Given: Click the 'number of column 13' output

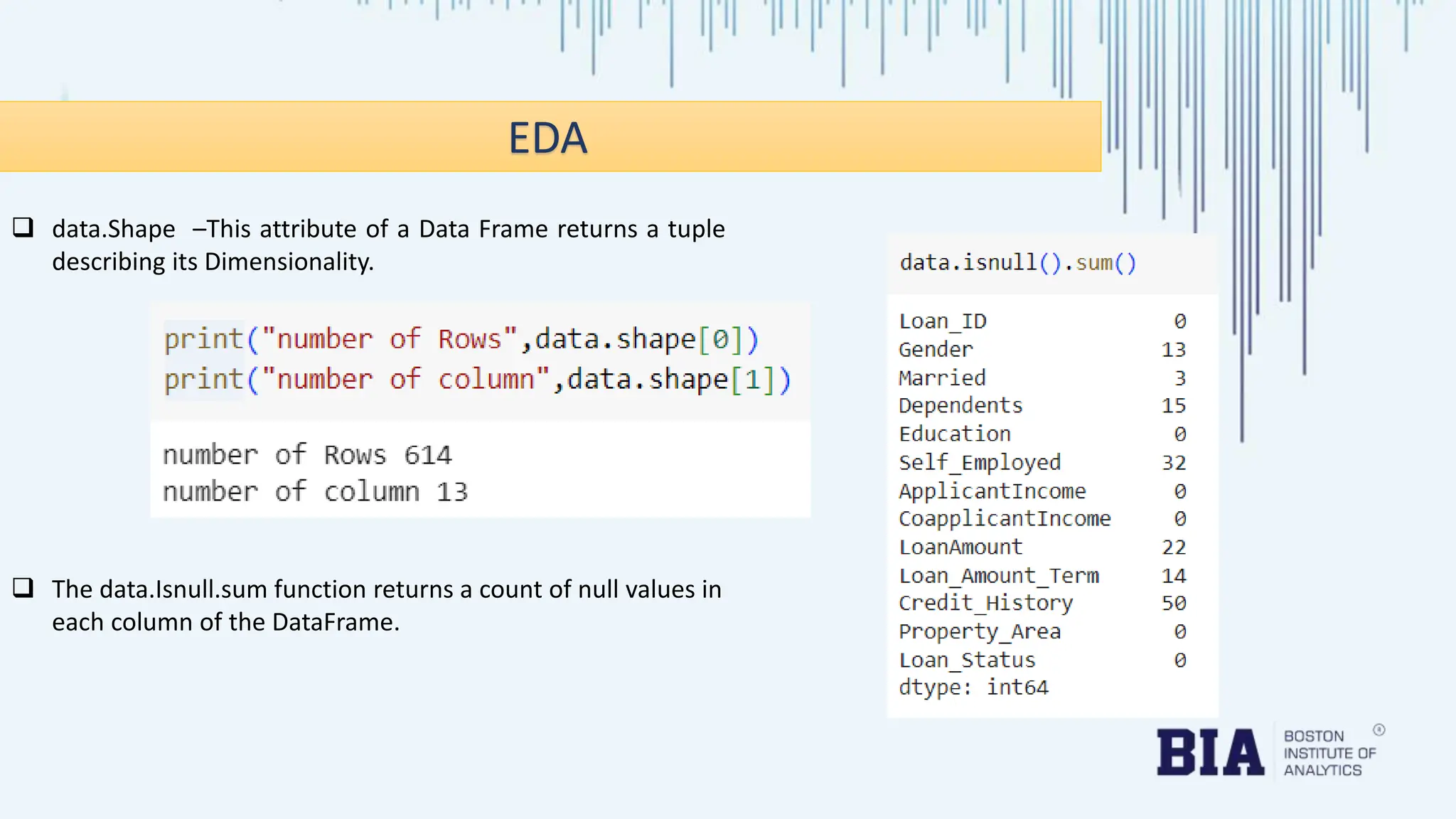Looking at the screenshot, I should coord(315,492).
